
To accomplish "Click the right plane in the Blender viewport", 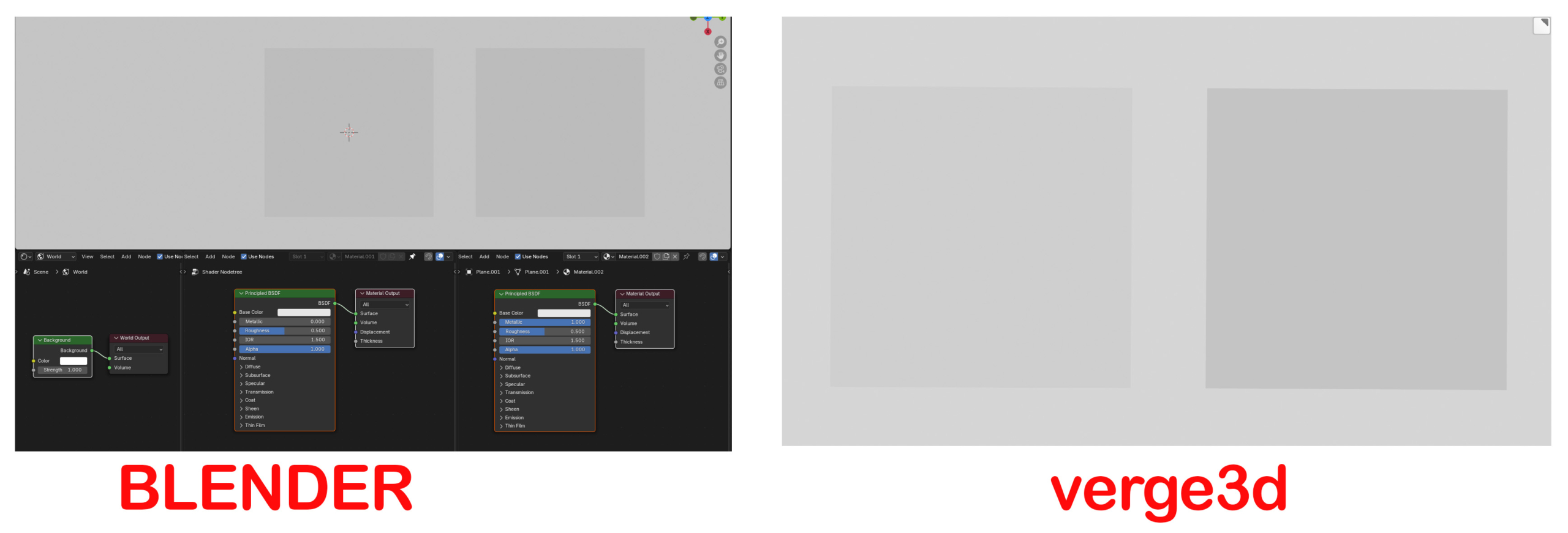I will click(x=560, y=133).
